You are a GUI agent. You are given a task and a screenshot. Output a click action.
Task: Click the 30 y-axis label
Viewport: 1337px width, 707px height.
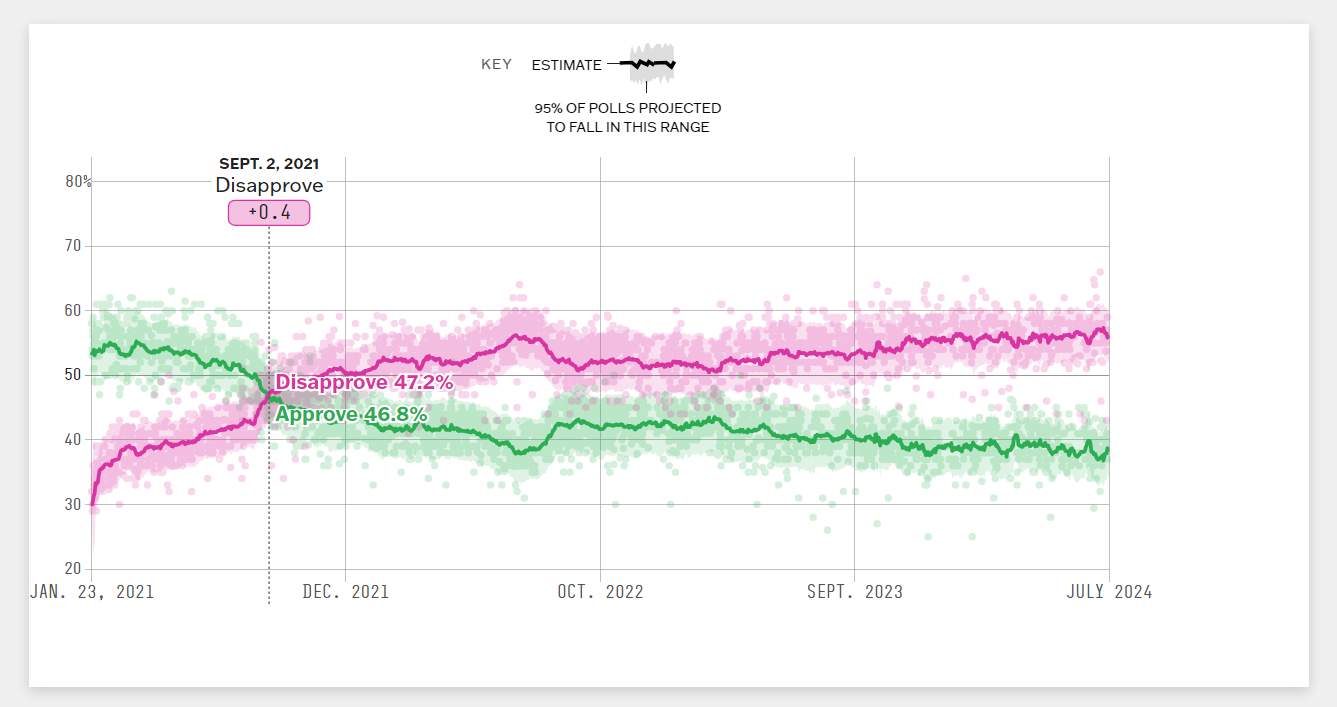coord(73,505)
